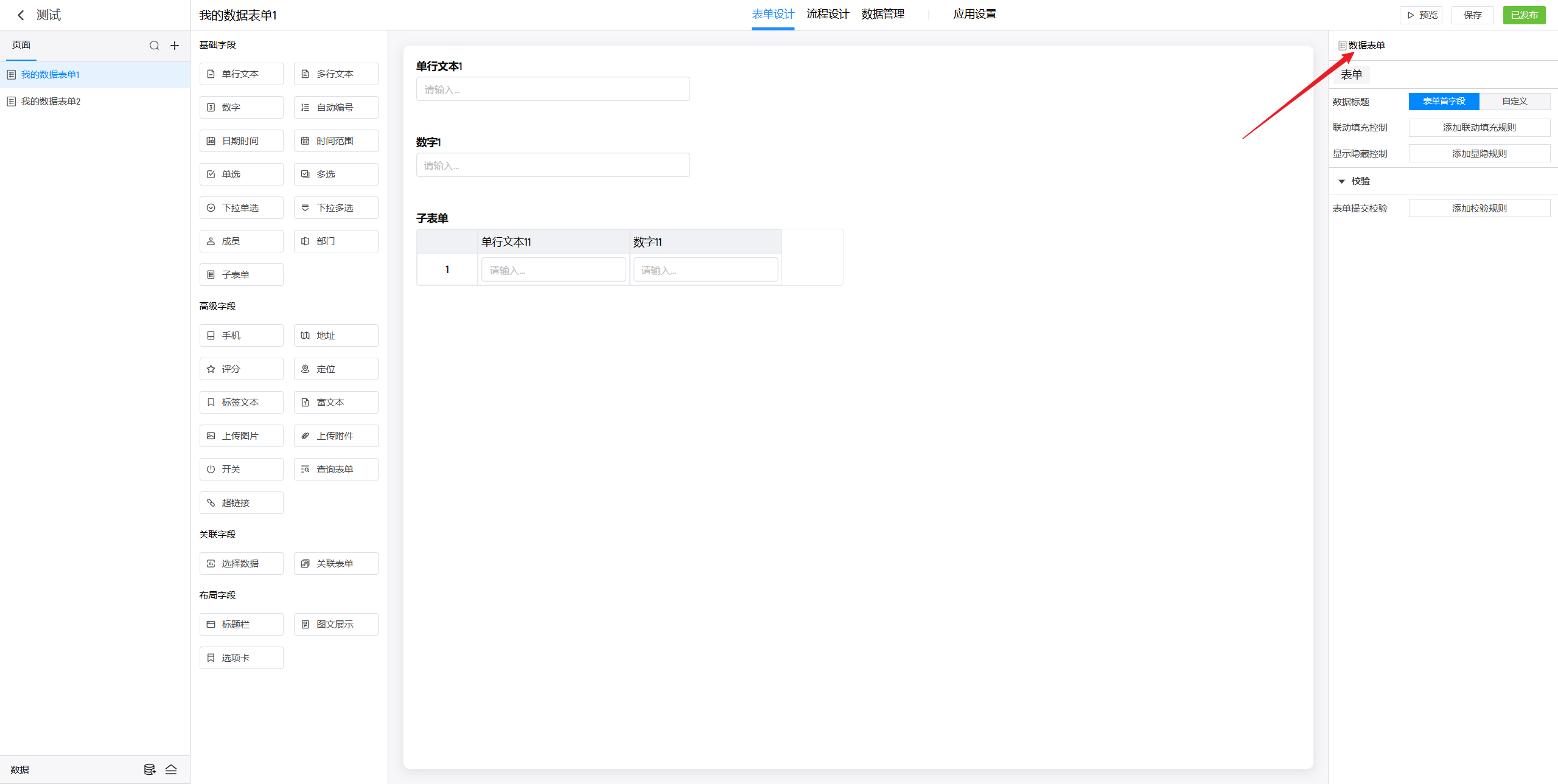Screen dimensions: 1558x784
Task: Click 添加联动填充规则 button
Action: pos(1479,128)
